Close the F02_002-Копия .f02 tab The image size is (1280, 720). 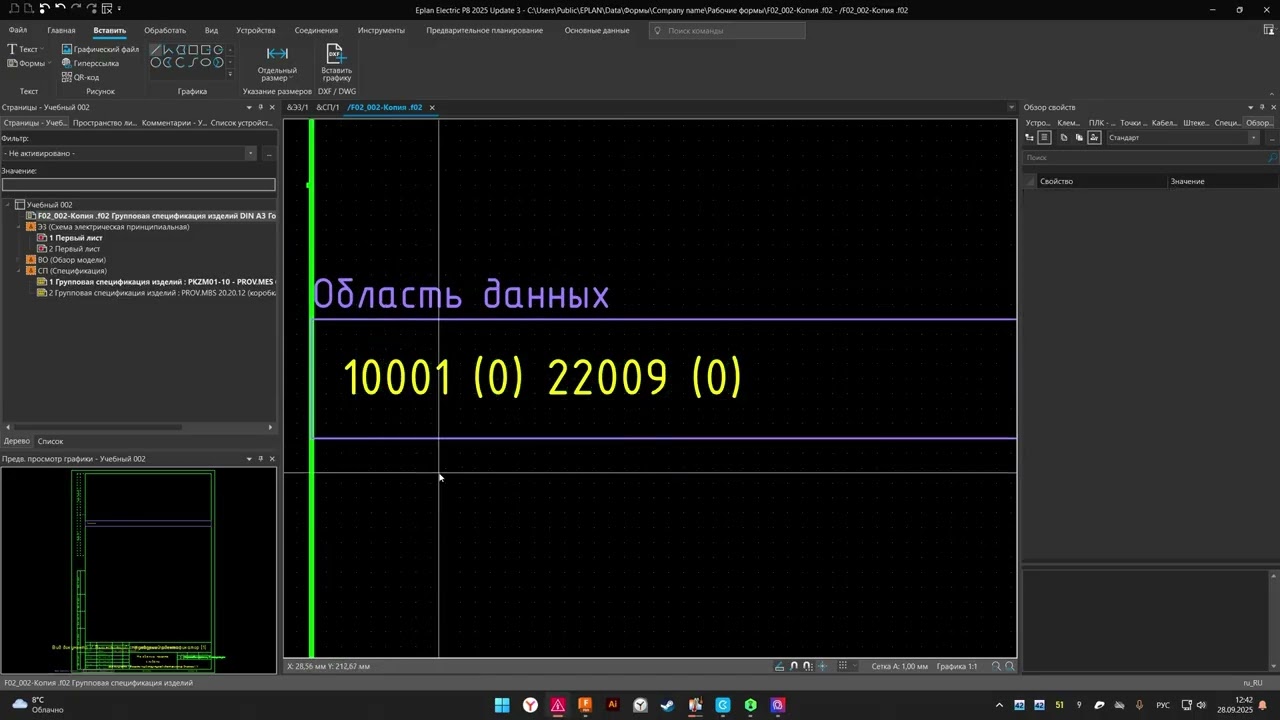(432, 107)
